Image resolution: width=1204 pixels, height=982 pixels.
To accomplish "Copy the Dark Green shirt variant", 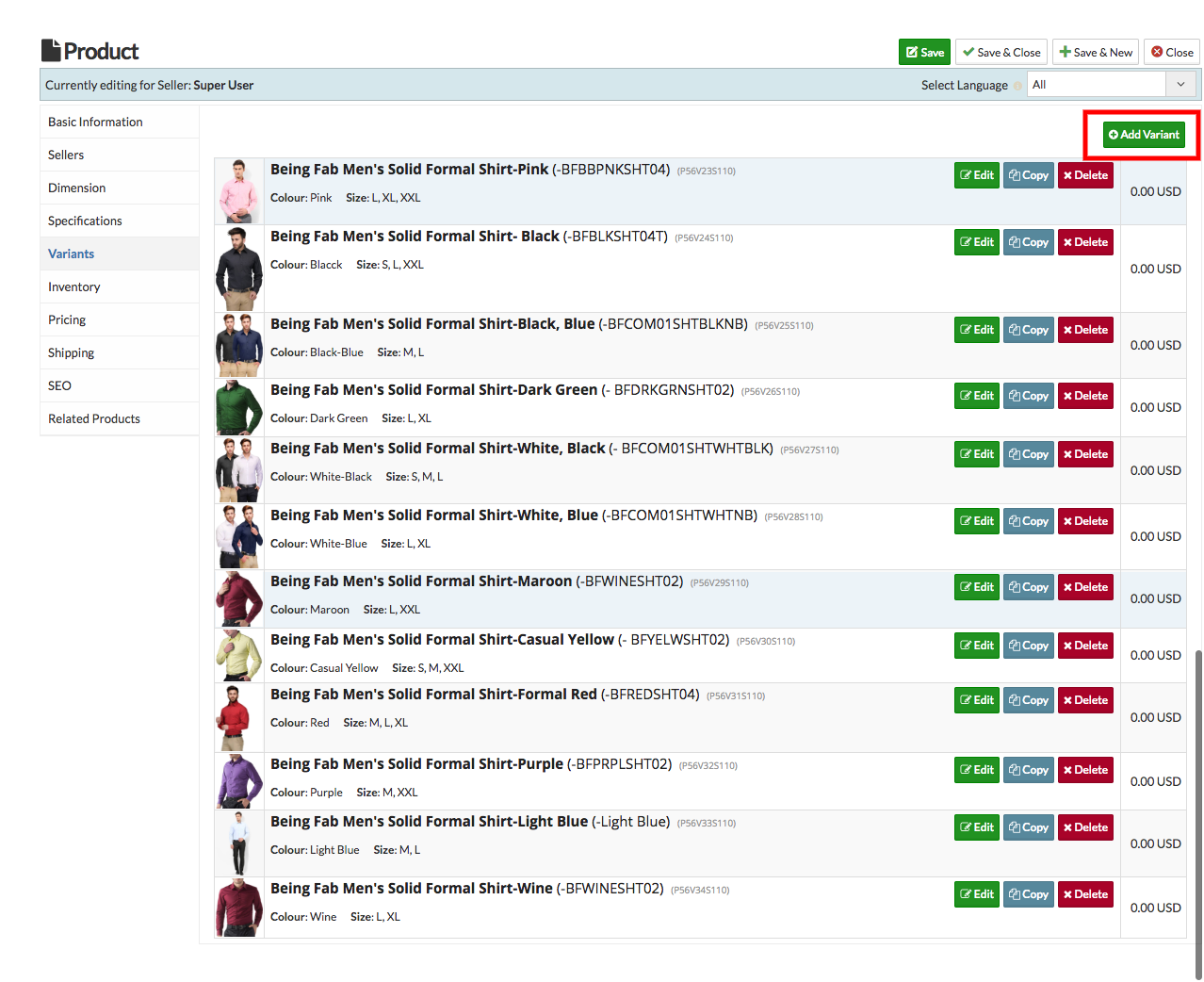I will [1029, 396].
